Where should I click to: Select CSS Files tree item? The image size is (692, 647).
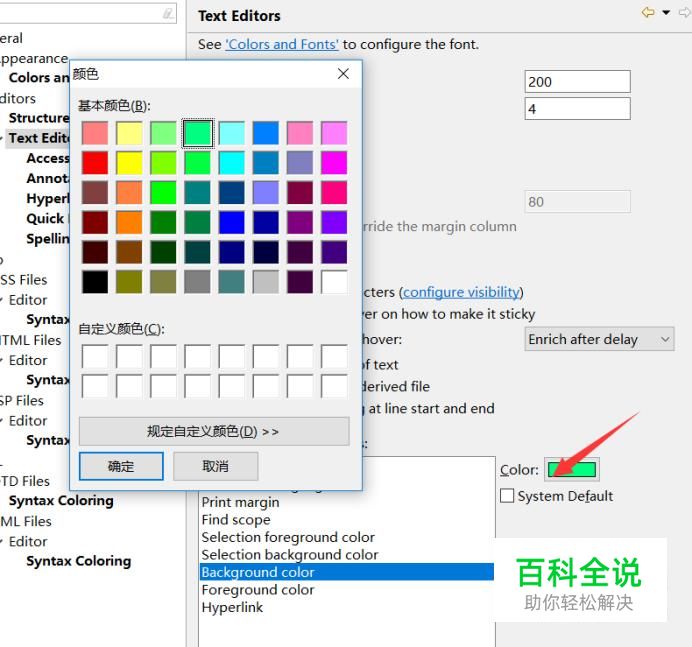coord(23,279)
